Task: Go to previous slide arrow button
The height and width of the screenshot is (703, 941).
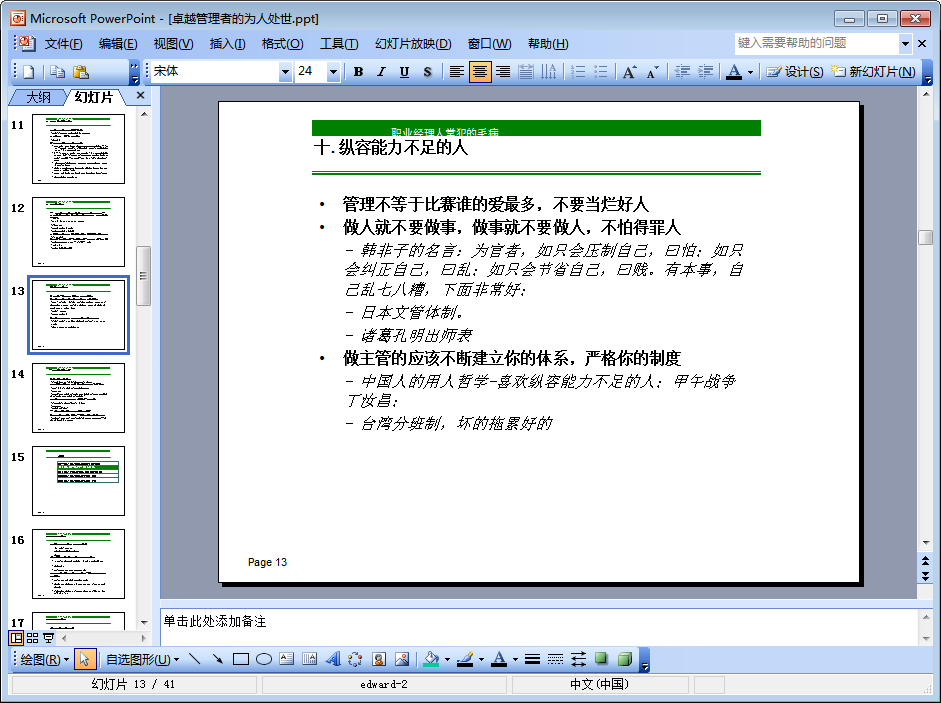Action: pyautogui.click(x=925, y=560)
